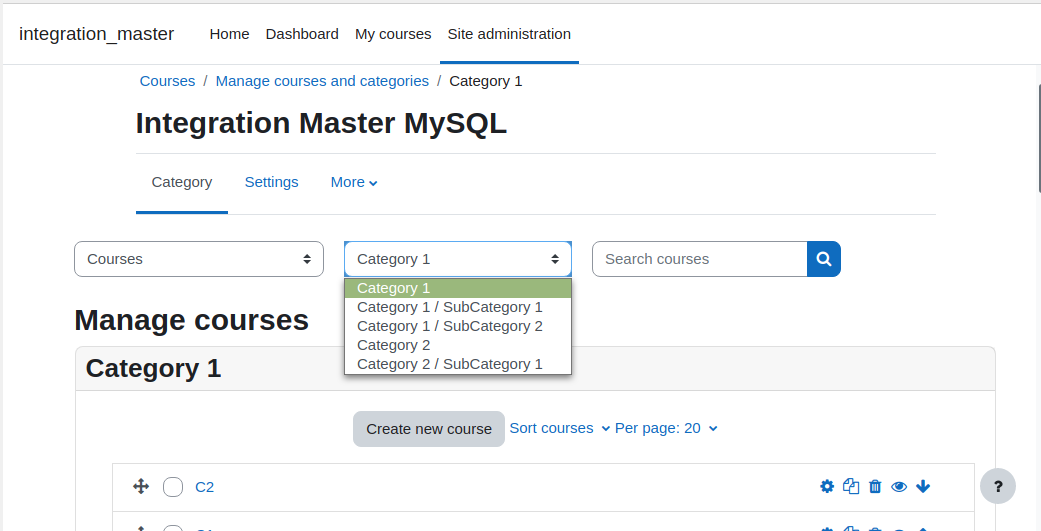Copy course C2 using the duplicate icon

pos(850,487)
